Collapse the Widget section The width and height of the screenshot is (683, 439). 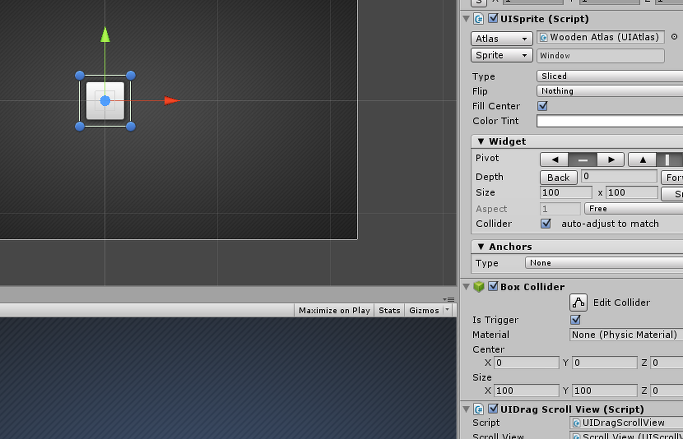click(481, 141)
